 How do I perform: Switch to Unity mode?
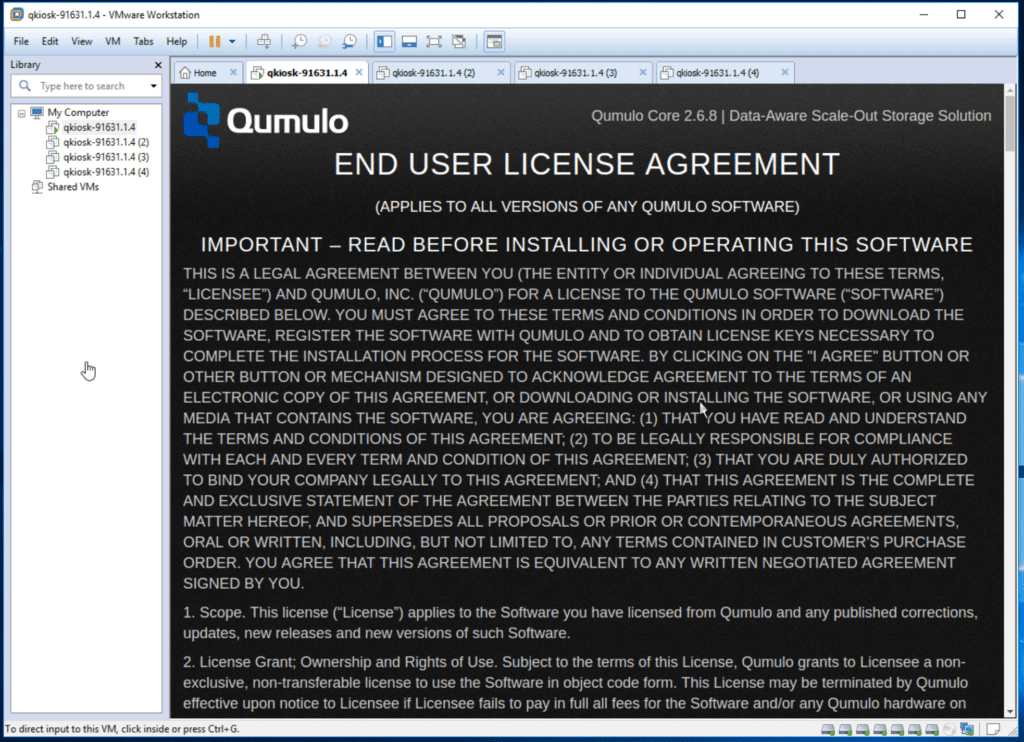(459, 42)
